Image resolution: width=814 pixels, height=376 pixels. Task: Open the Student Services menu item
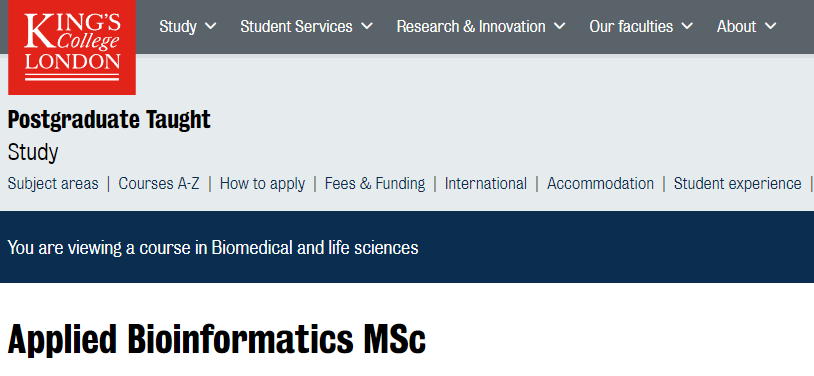296,26
